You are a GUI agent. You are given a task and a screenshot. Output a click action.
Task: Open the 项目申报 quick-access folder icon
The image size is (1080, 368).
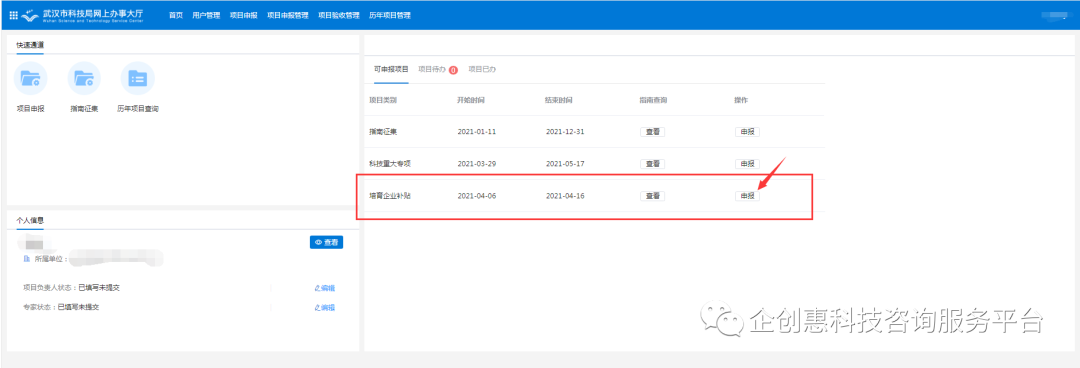(30, 79)
